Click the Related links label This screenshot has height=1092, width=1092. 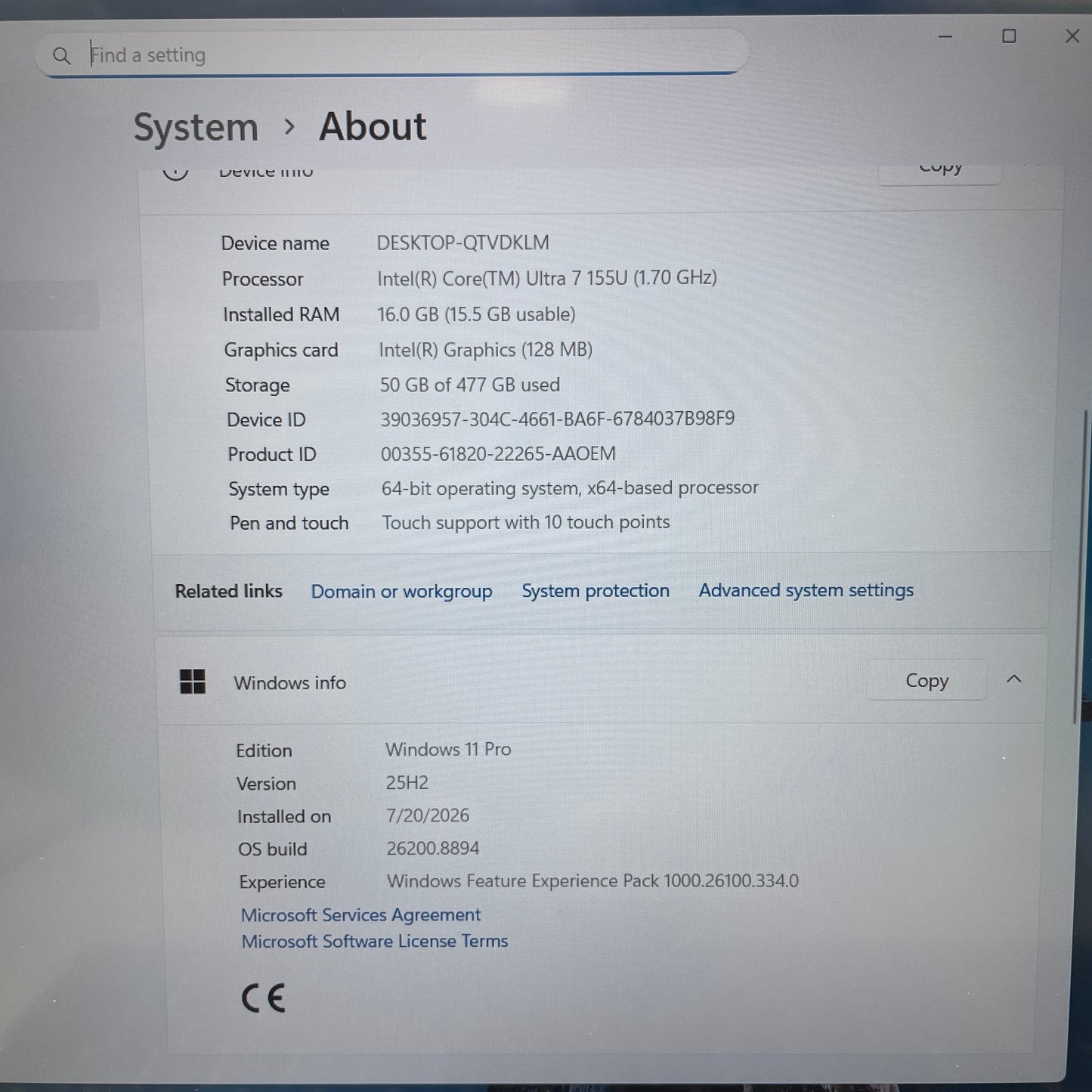tap(228, 591)
